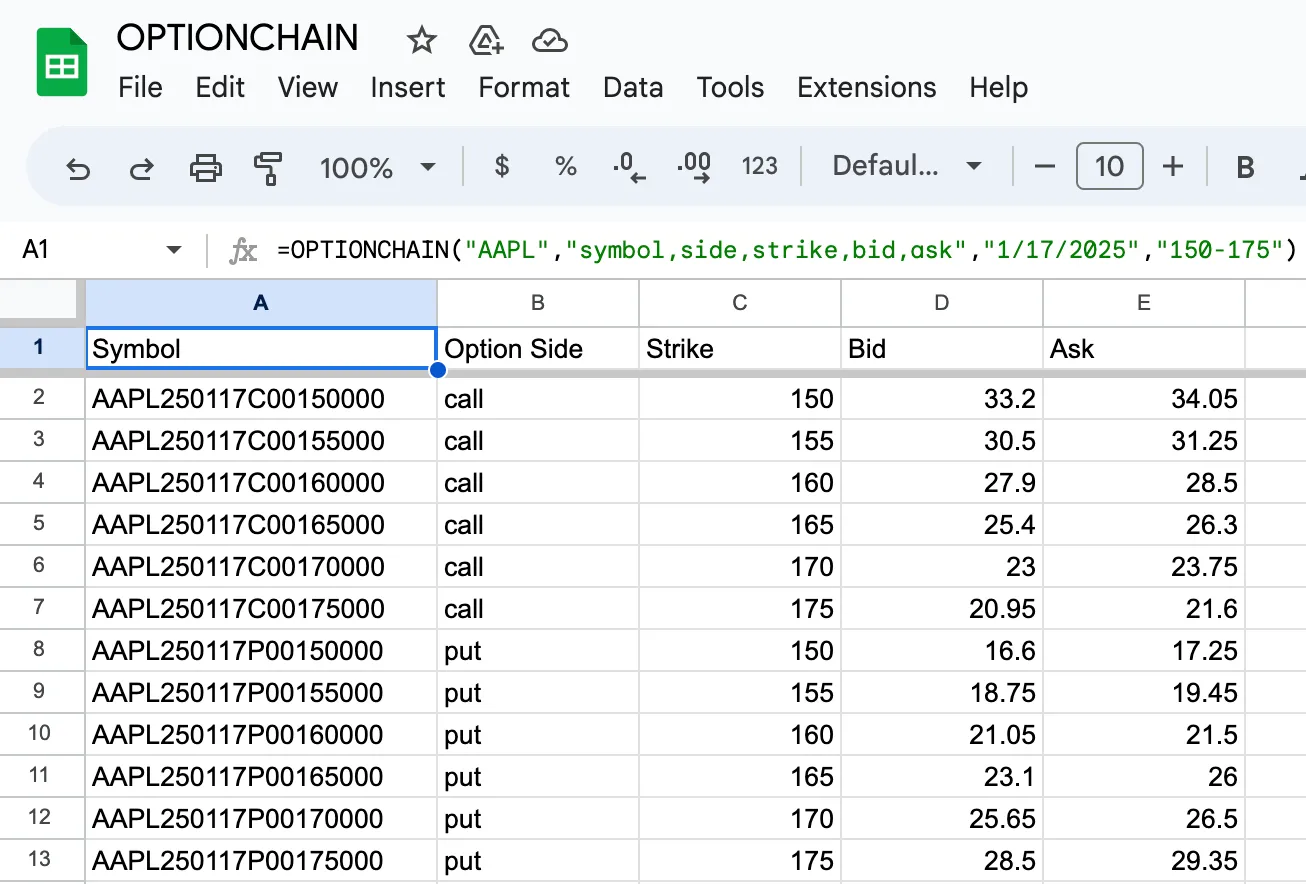1306x884 pixels.
Task: Open more number formats 123
Action: [x=759, y=166]
